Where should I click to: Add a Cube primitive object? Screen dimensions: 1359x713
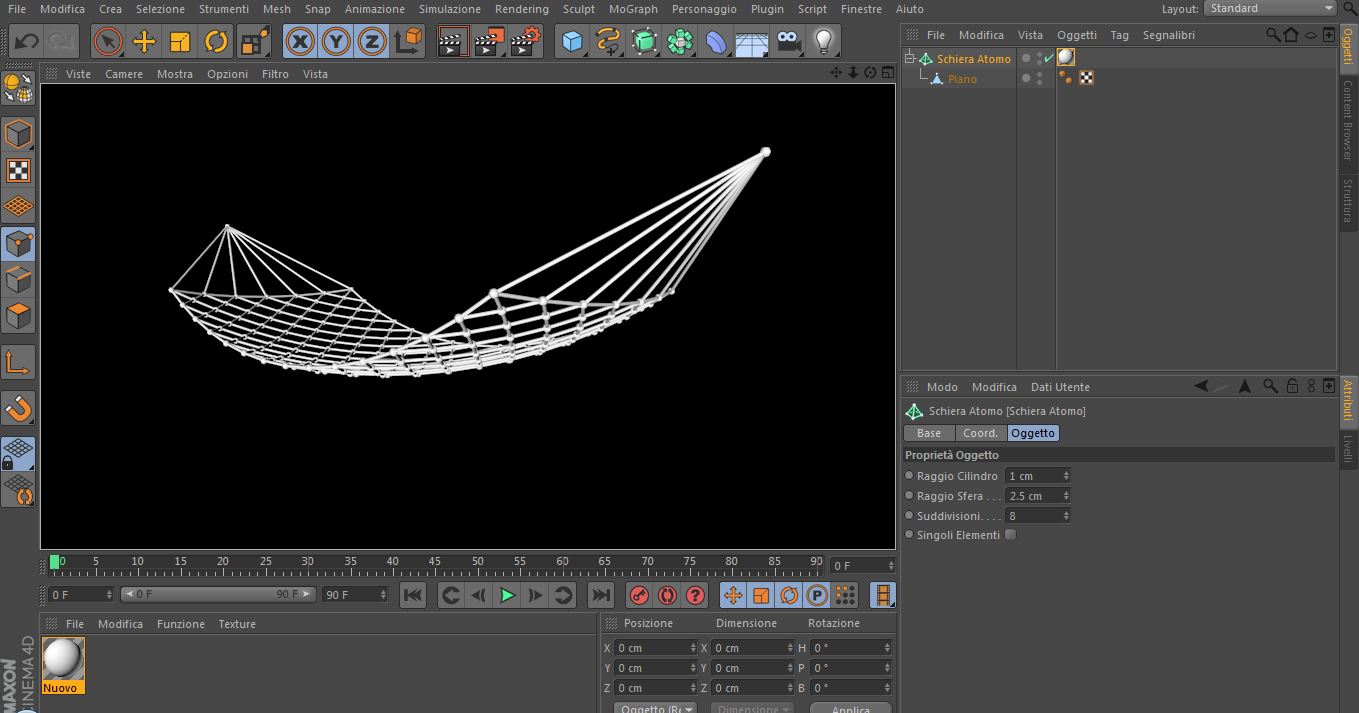point(572,41)
